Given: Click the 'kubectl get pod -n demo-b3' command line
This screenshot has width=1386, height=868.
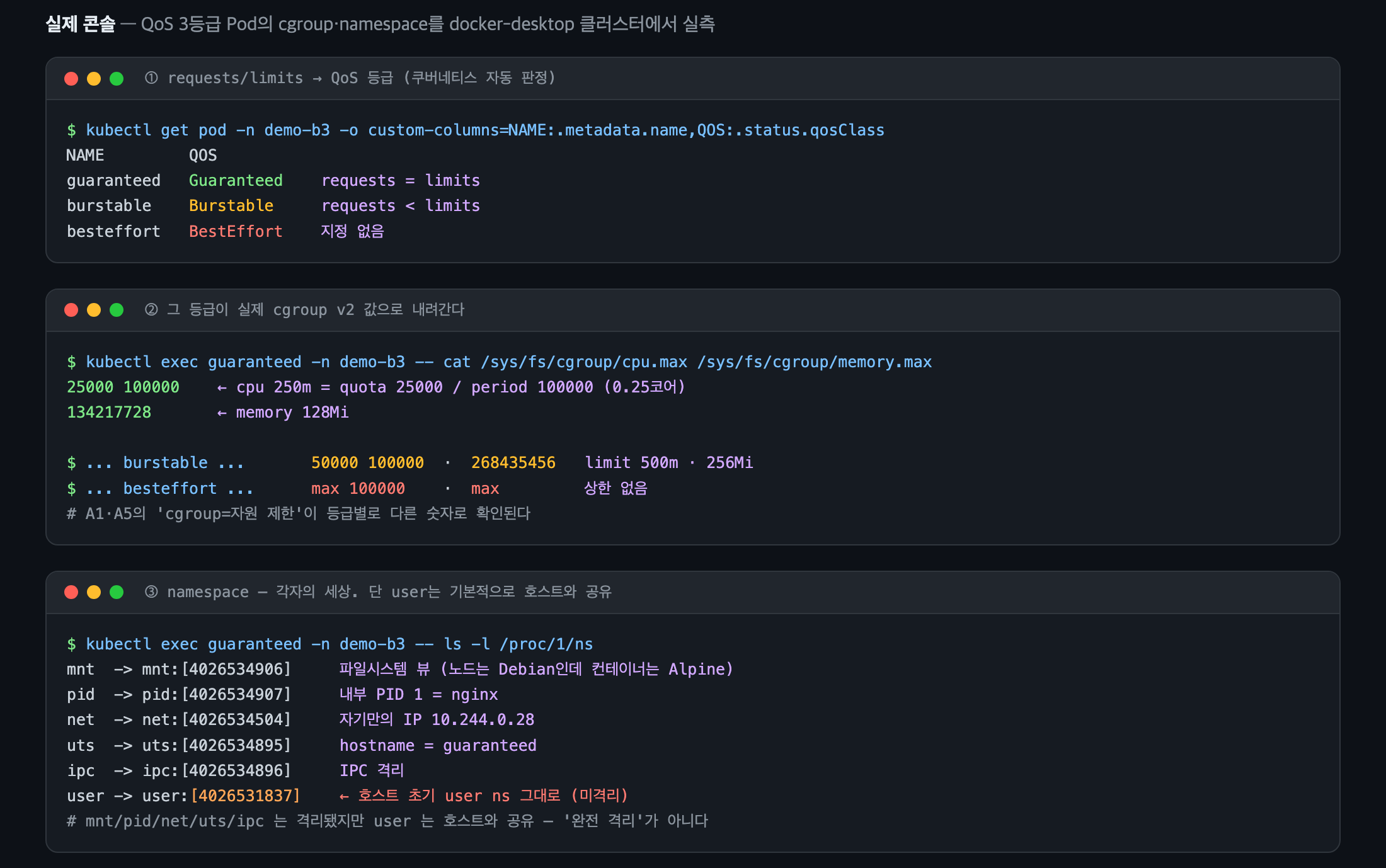Looking at the screenshot, I should tap(476, 130).
